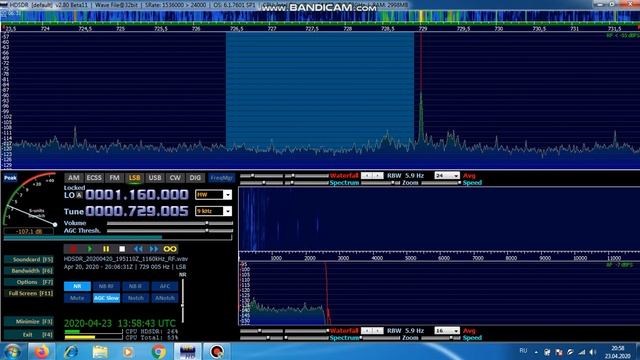Screen dimensions: 640x360
Task: Open the FreqMgr frequency manager
Action: click(221, 178)
